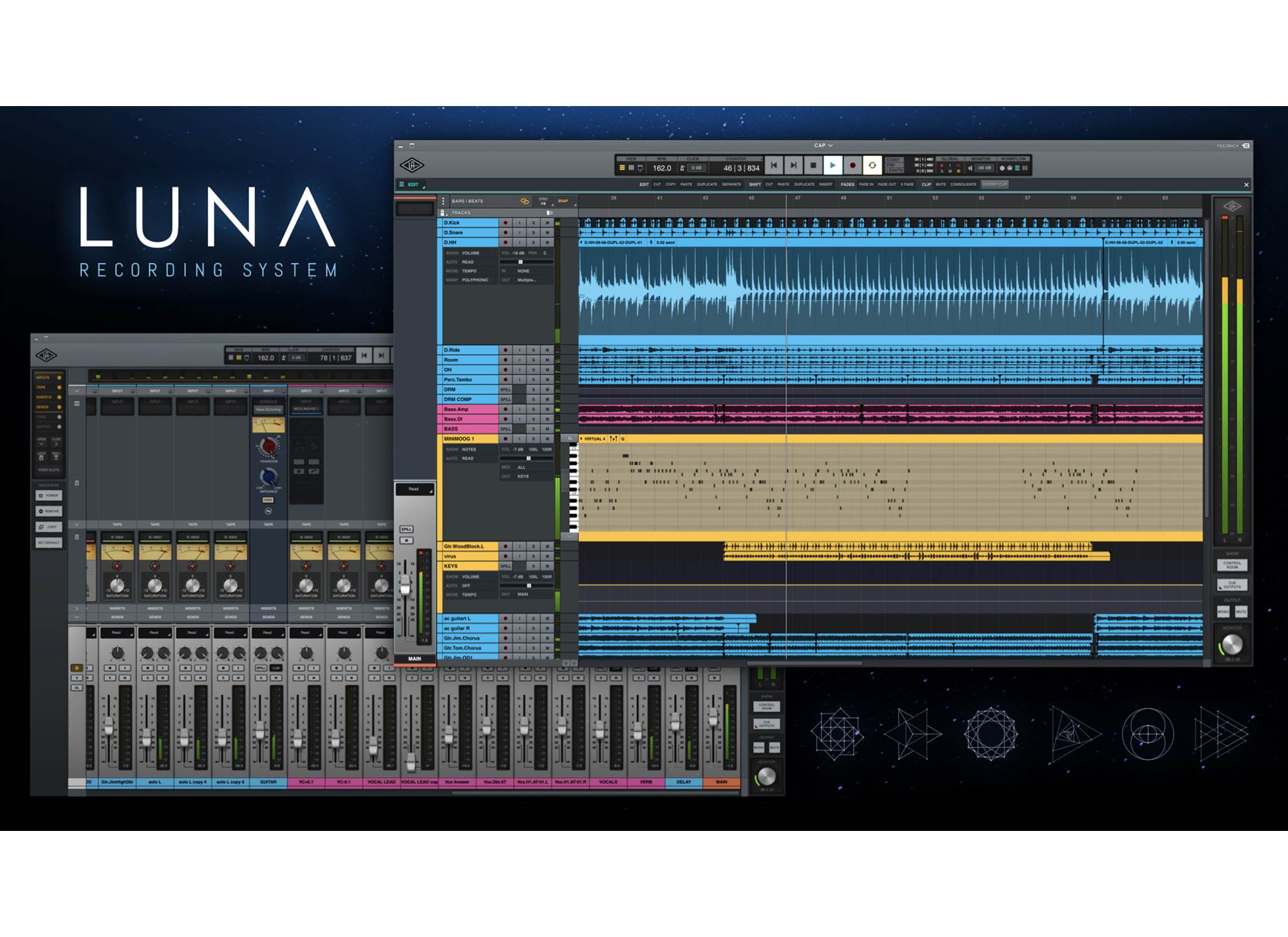Jump to start with Return-to-Zero button
Viewport: 1288px width, 937px height.
773,166
